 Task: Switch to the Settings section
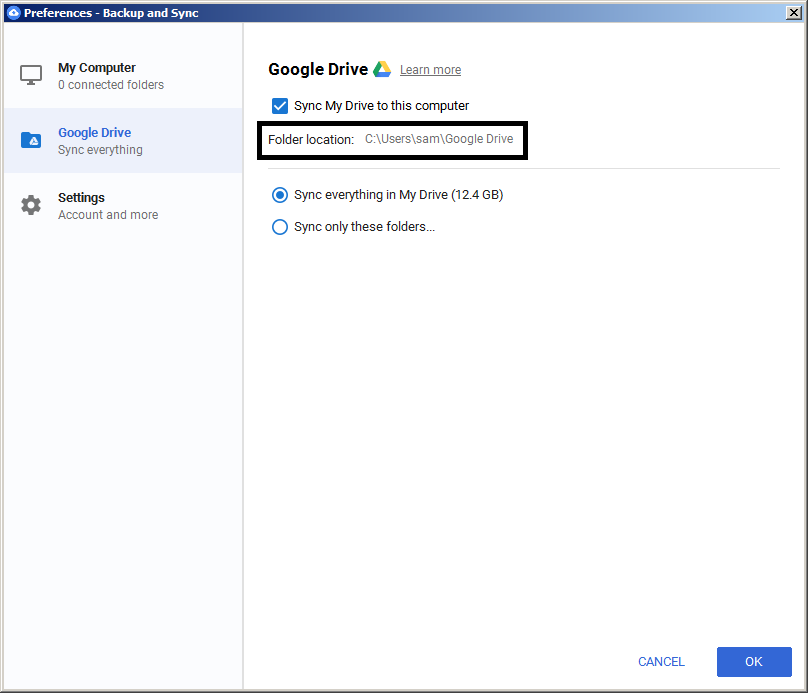click(x=81, y=197)
